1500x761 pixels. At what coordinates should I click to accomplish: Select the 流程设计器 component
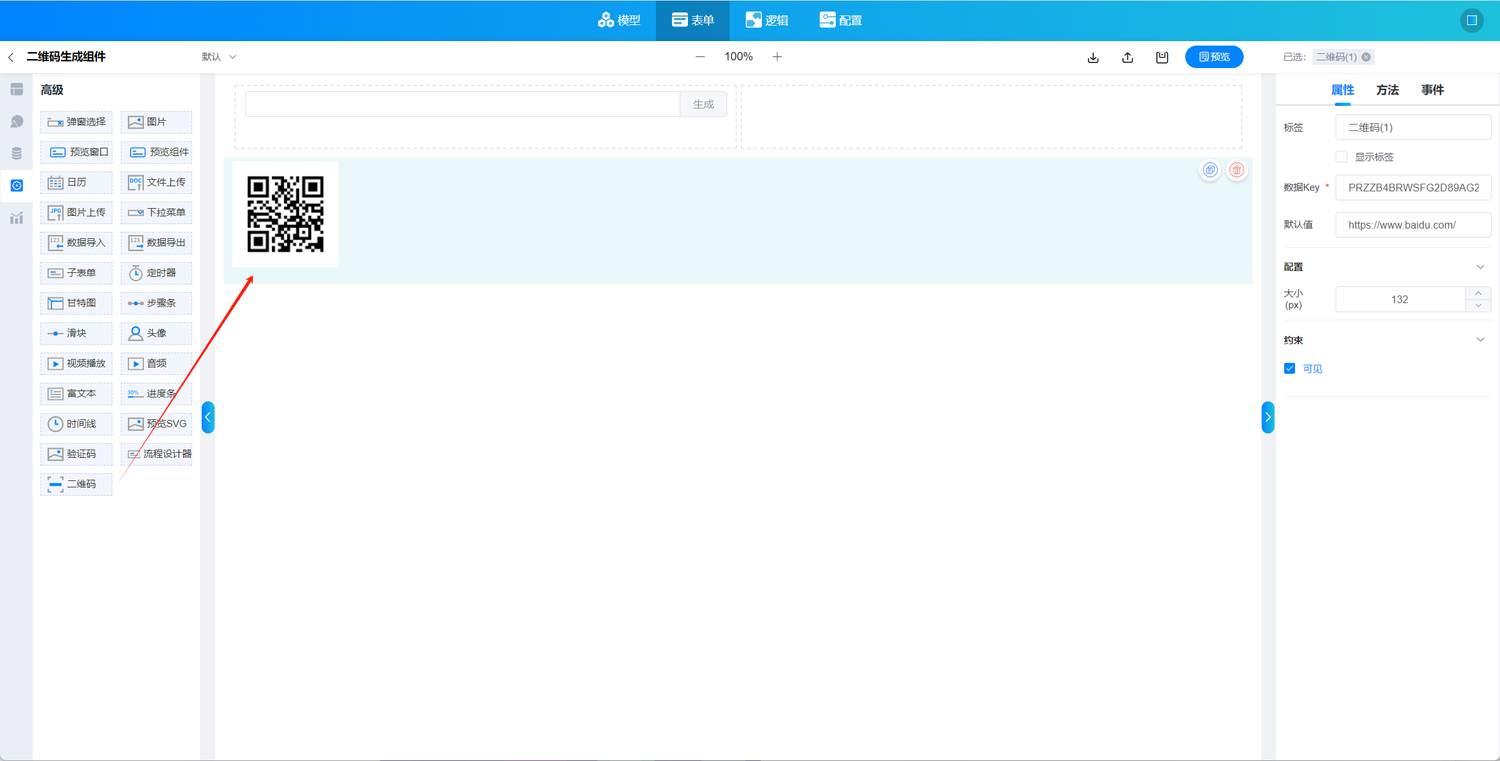click(x=156, y=454)
